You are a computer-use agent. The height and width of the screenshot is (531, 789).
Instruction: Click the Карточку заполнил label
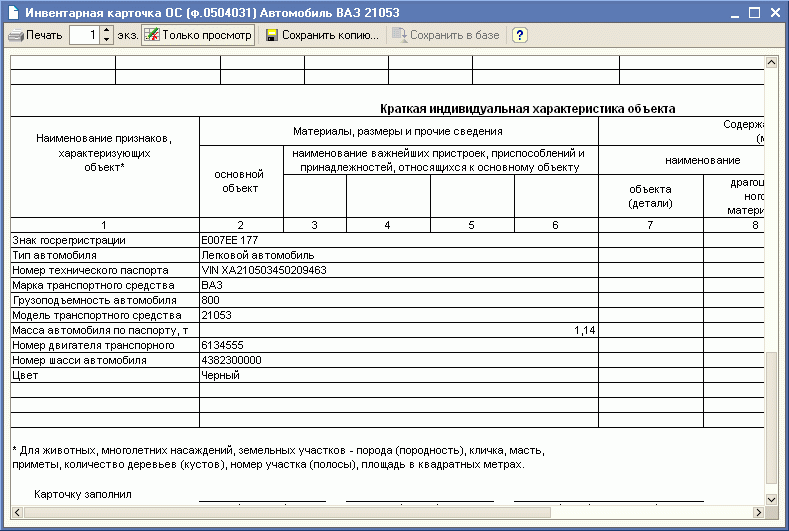[83, 494]
